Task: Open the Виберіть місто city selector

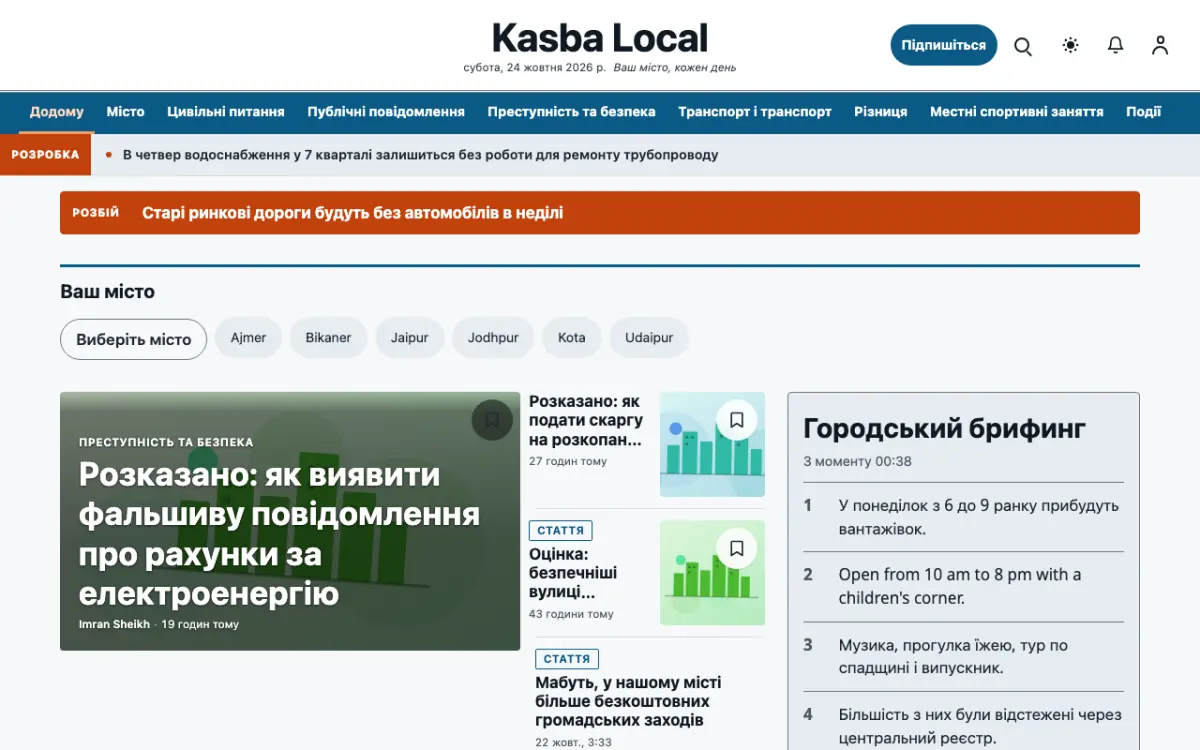Action: point(134,339)
